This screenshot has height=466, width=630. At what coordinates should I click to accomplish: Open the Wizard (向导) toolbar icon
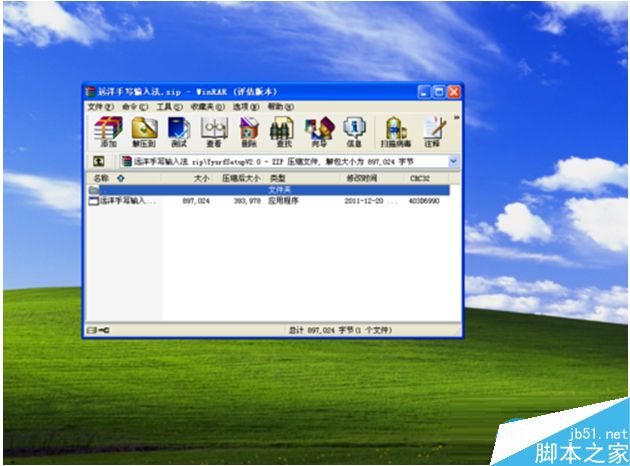[319, 132]
